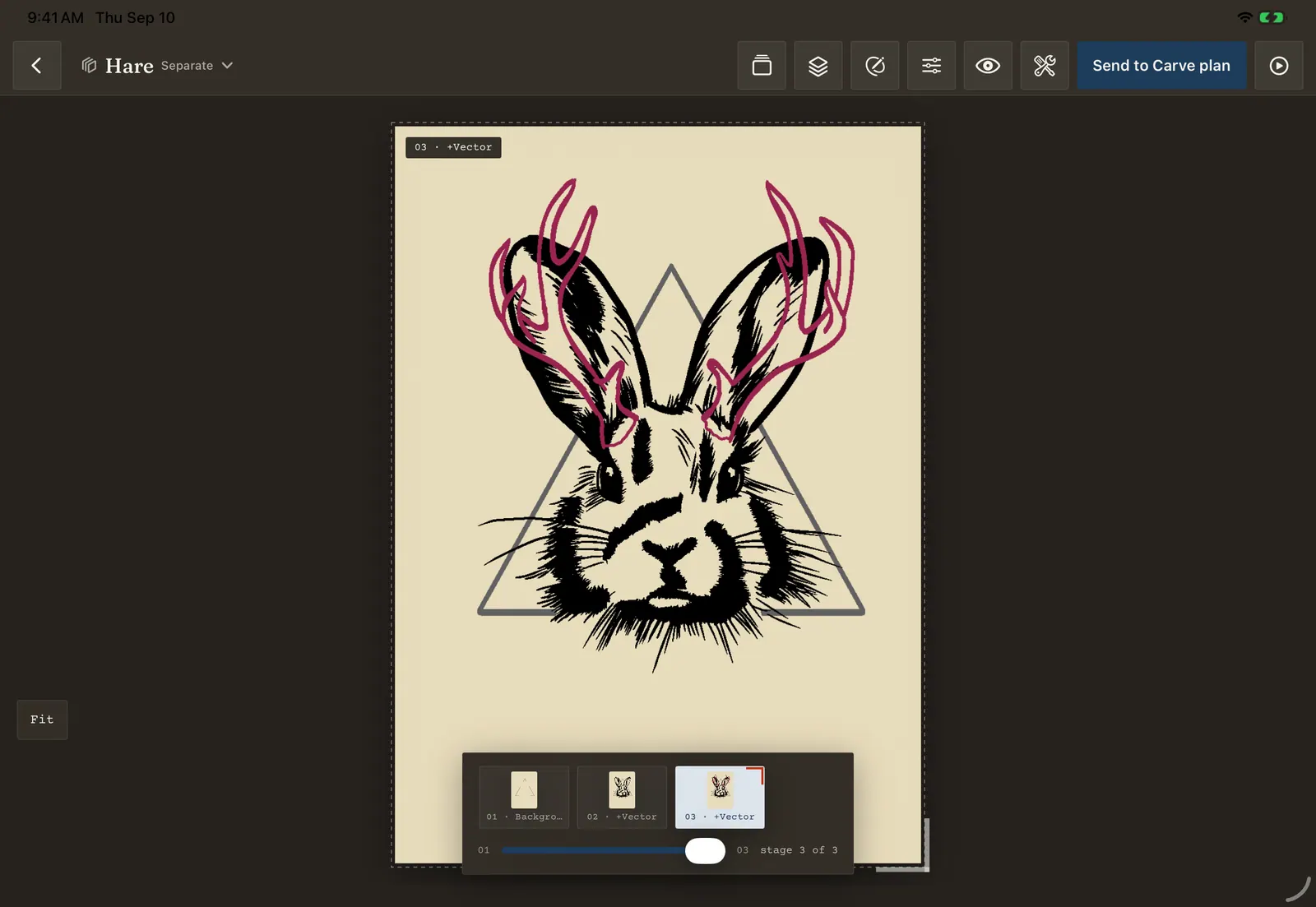
Task: Click the Hare document title
Action: (x=129, y=66)
